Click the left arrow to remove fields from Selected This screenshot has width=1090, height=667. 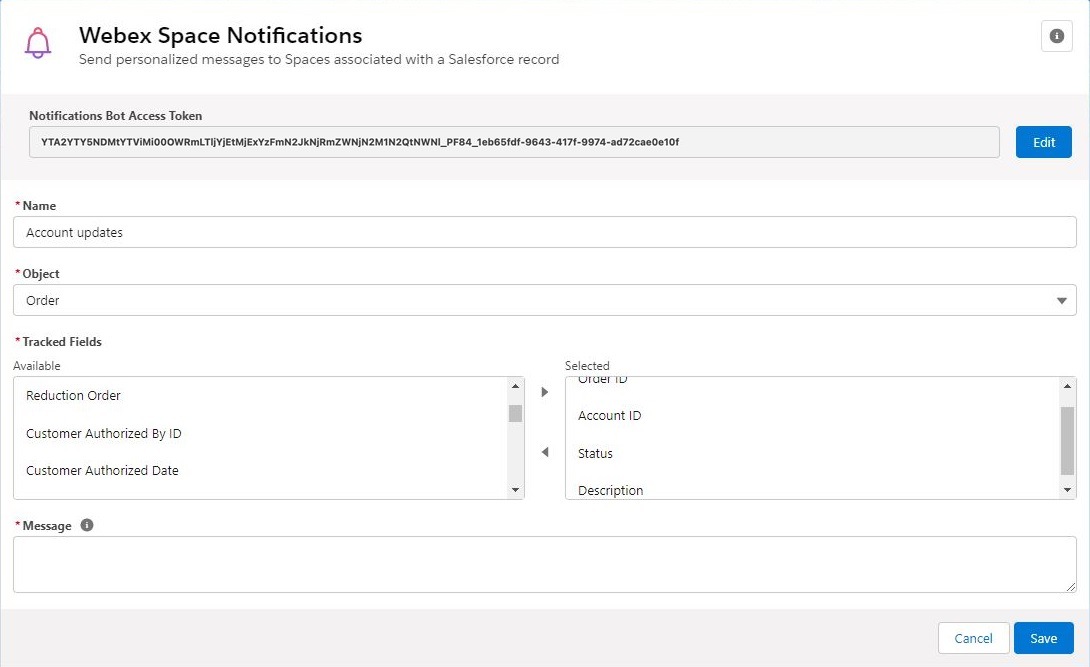coord(544,452)
